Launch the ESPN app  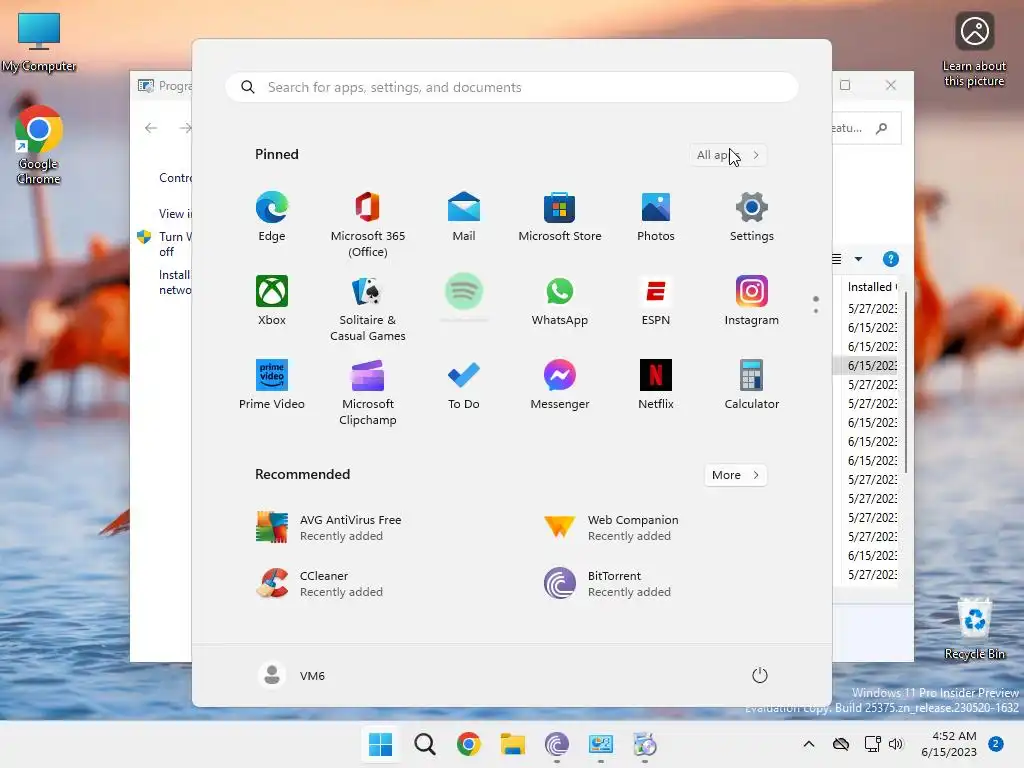[656, 300]
